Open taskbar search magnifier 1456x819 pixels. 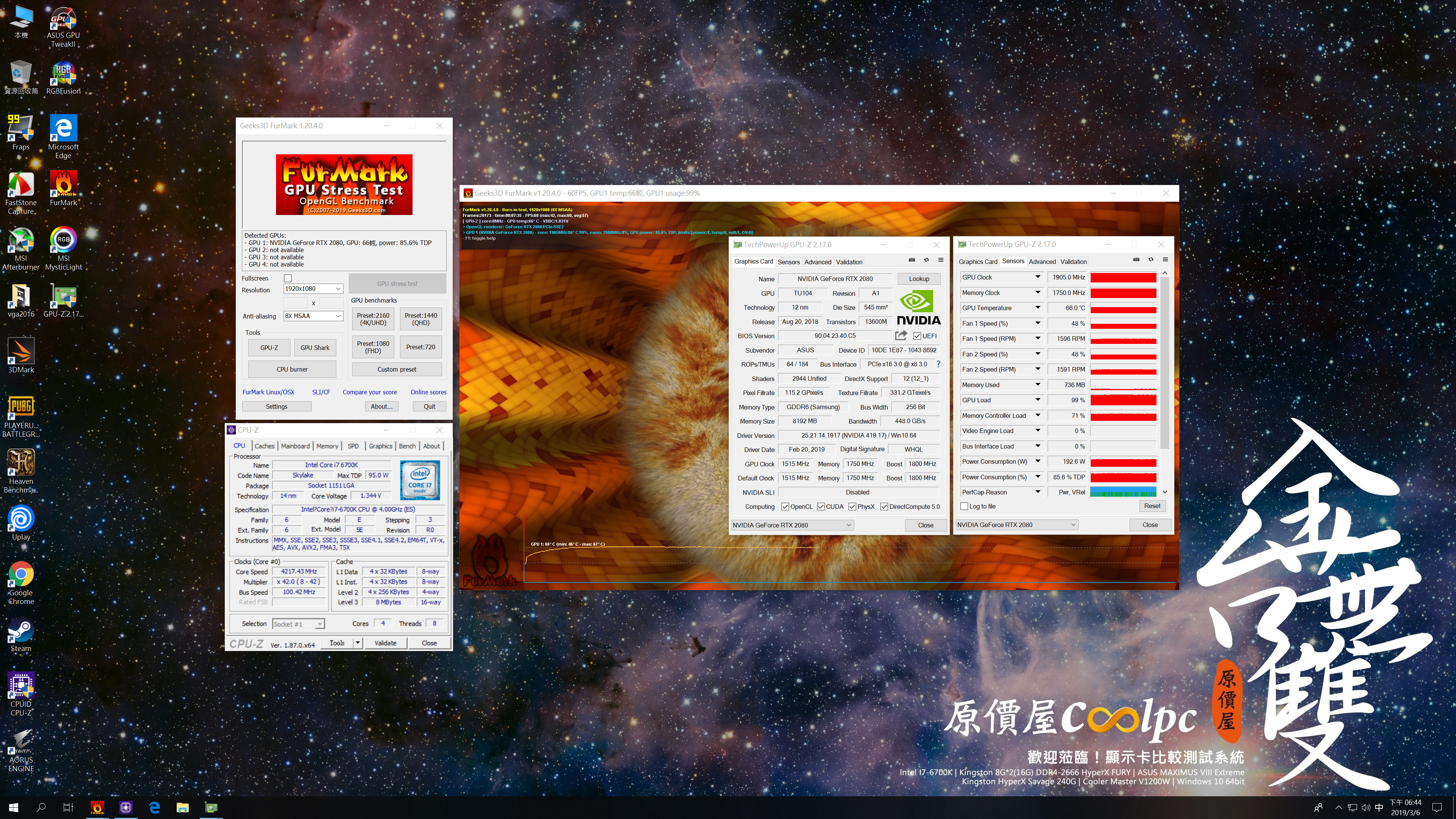41,808
